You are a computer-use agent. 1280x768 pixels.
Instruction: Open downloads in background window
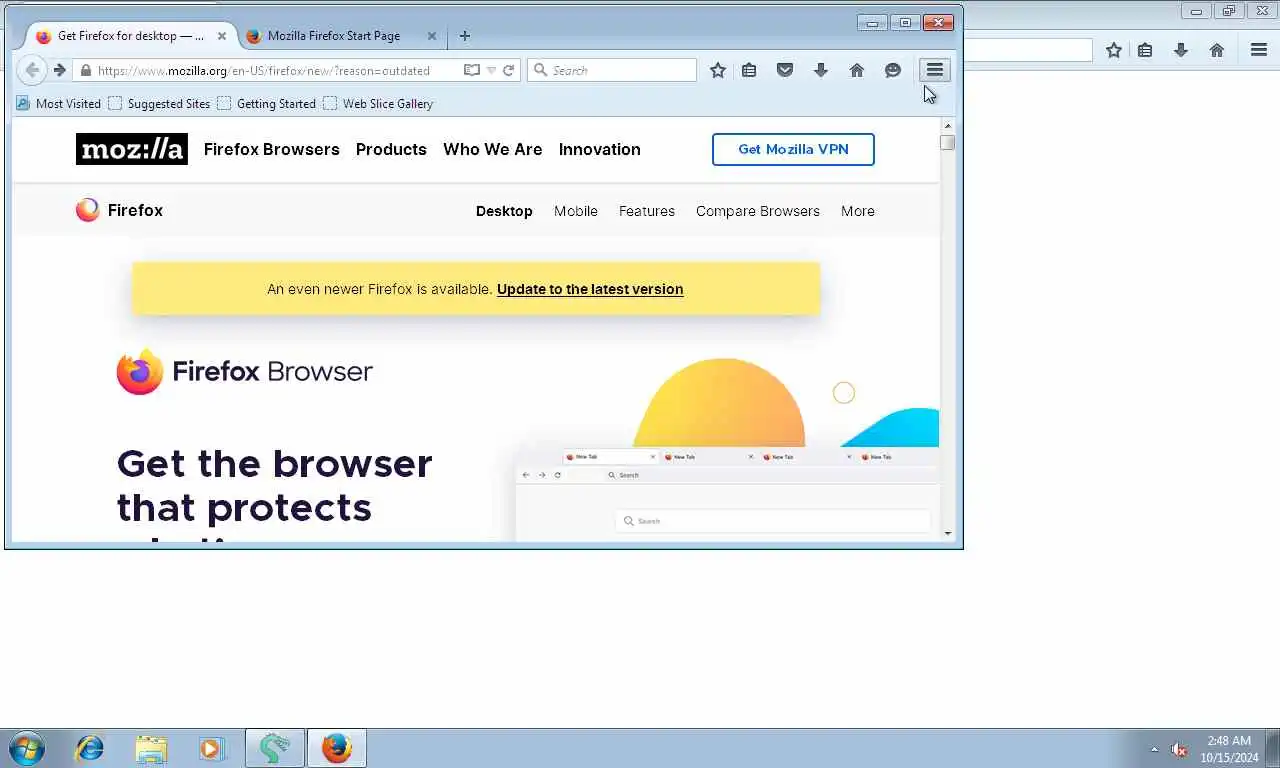click(x=1181, y=50)
